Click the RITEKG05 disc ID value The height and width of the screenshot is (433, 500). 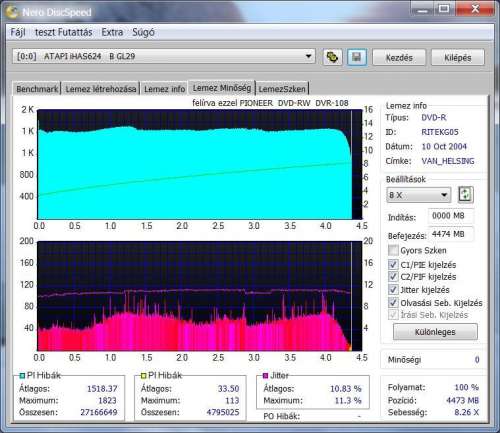(x=440, y=132)
